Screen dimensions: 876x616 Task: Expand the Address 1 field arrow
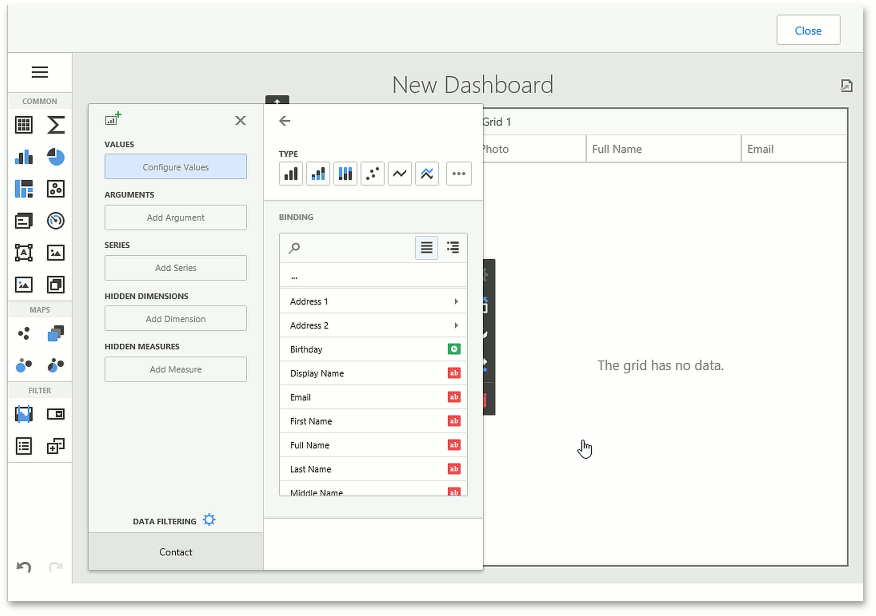coord(456,302)
